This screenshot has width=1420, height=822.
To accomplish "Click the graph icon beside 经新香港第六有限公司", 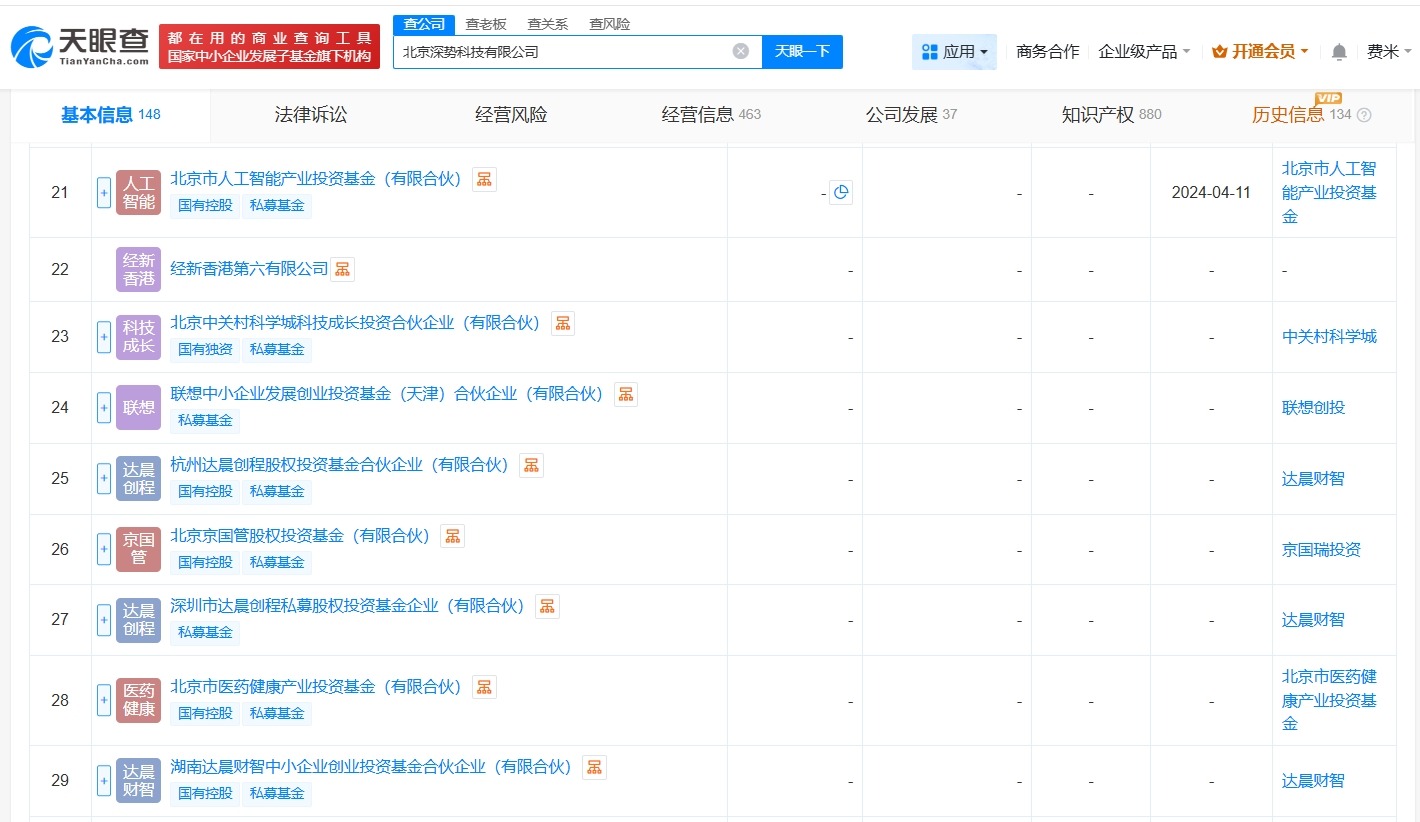I will pyautogui.click(x=342, y=269).
